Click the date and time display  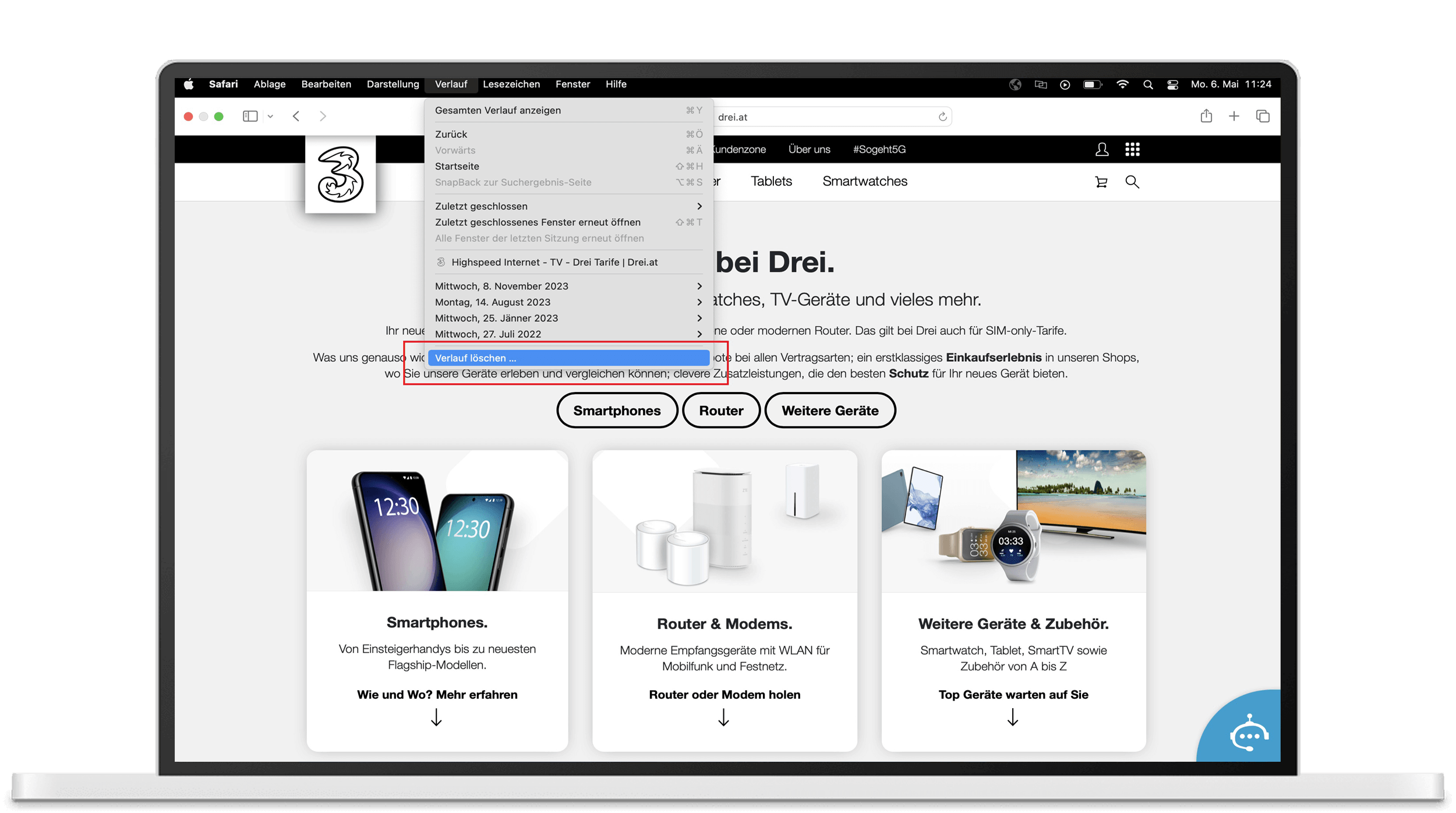coord(1231,84)
